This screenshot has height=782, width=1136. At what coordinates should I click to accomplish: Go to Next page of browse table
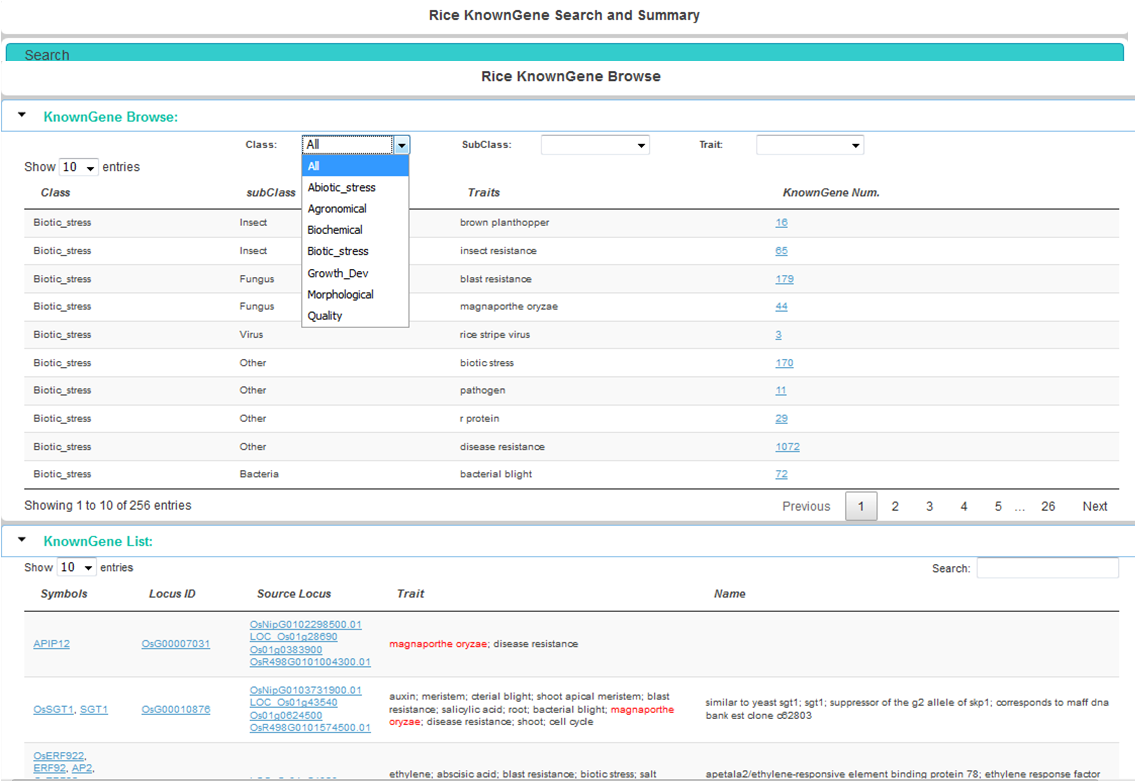[x=1095, y=507]
